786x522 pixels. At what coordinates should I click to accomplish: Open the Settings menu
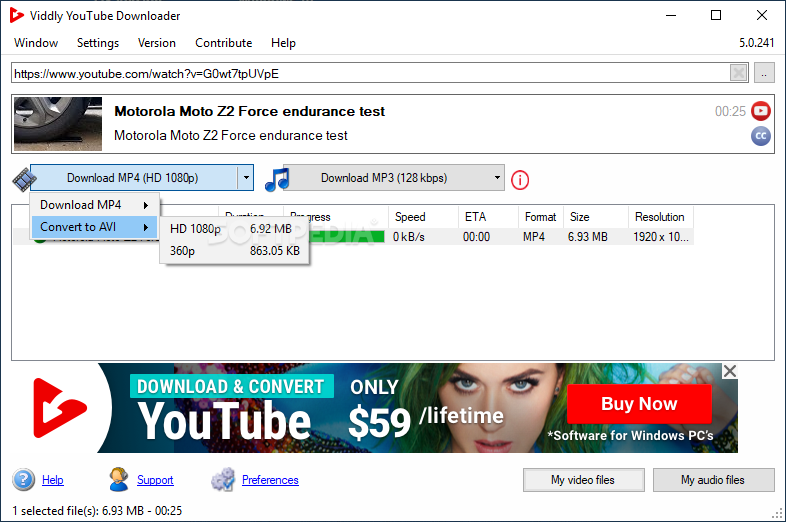(x=98, y=43)
